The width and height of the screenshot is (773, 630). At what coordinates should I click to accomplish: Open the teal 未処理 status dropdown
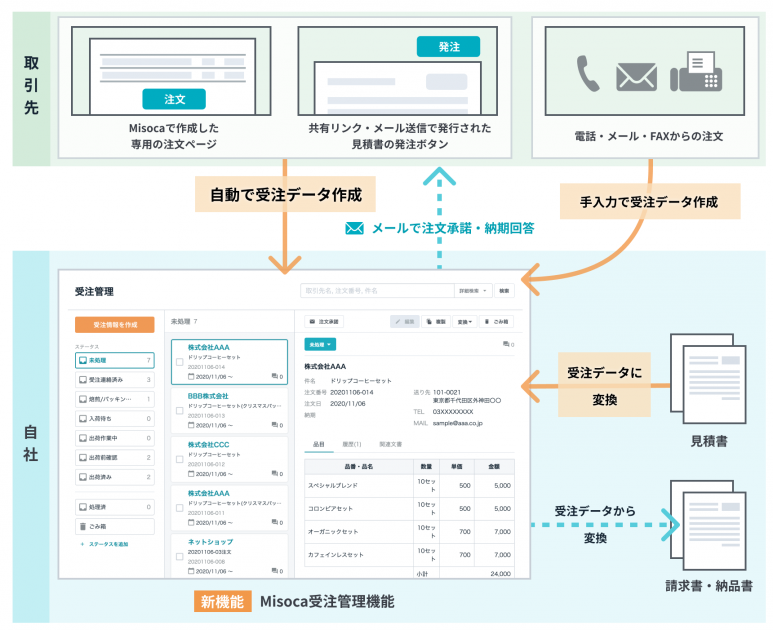pyautogui.click(x=320, y=344)
